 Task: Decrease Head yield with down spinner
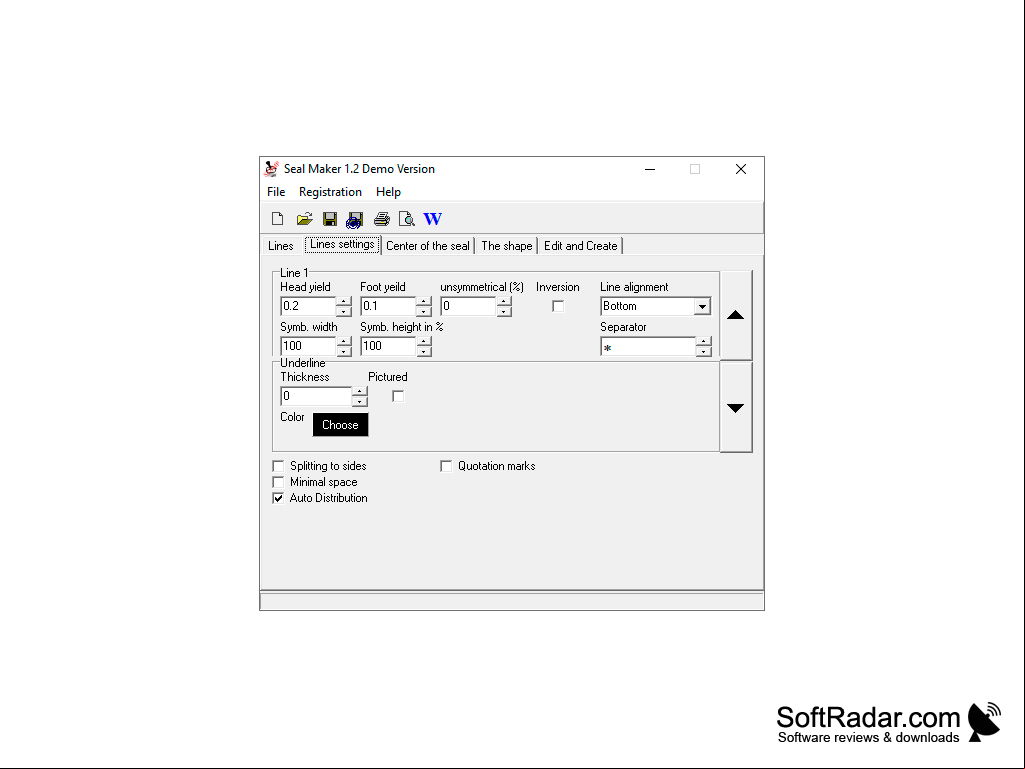point(344,311)
